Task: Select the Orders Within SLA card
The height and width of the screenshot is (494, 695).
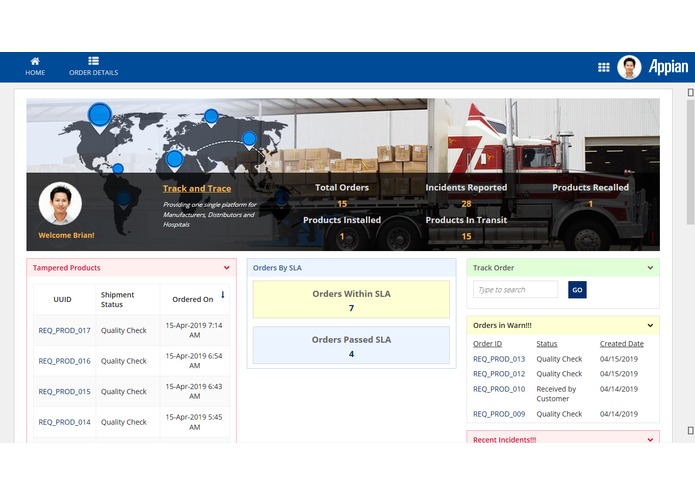Action: coord(351,300)
